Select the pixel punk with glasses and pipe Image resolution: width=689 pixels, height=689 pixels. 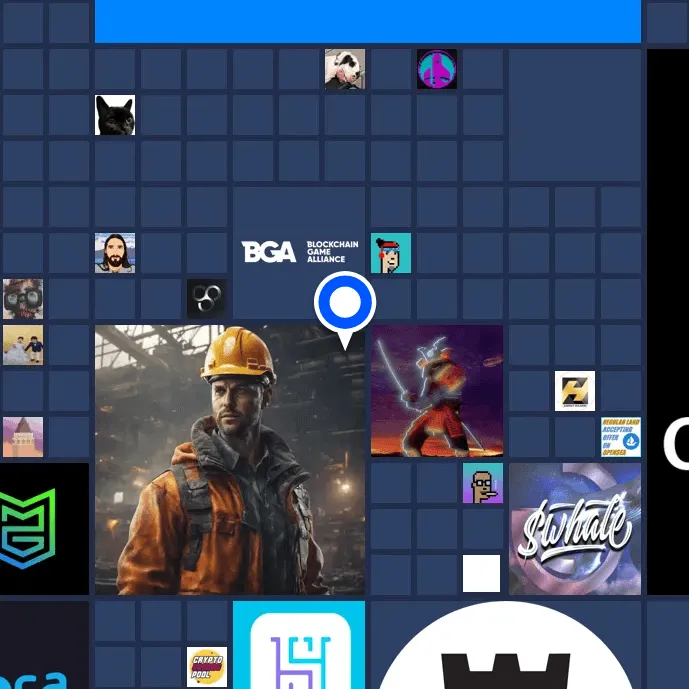(x=483, y=483)
